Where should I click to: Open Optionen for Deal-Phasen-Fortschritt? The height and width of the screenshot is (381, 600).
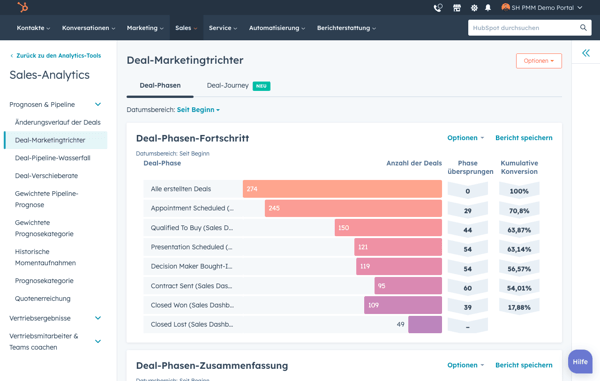click(465, 138)
